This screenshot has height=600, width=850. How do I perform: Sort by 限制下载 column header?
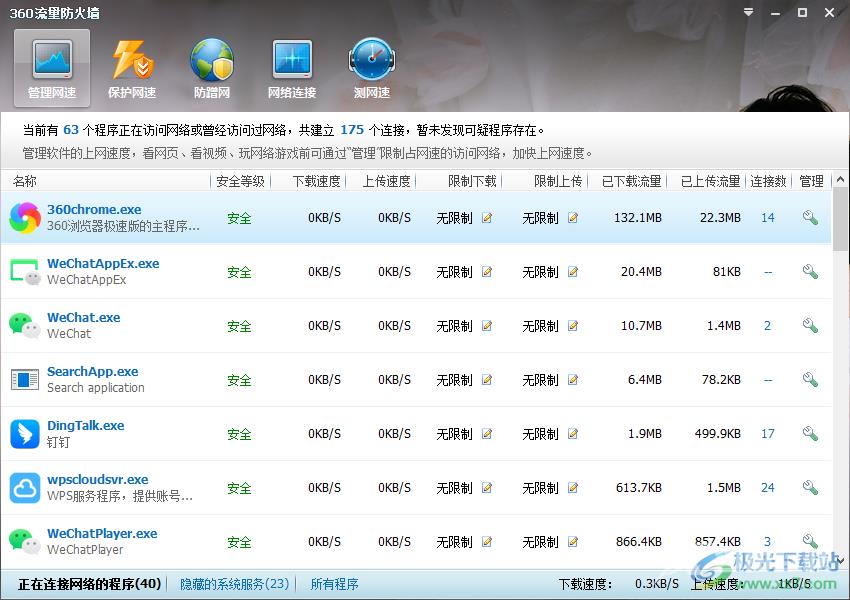tap(472, 181)
